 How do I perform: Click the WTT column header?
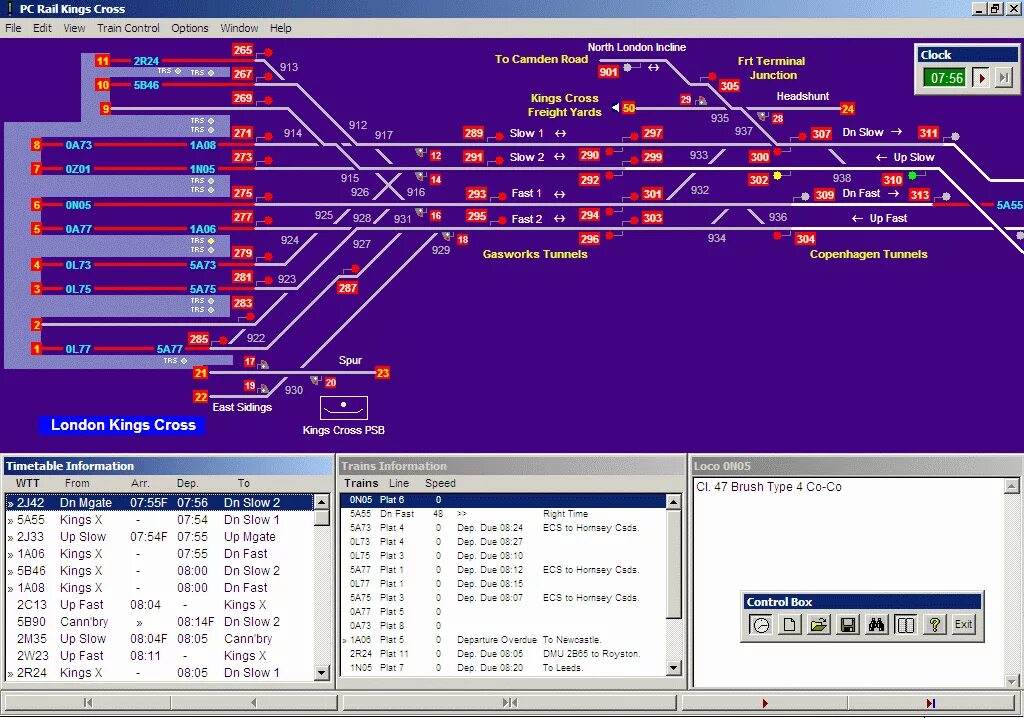[x=28, y=483]
